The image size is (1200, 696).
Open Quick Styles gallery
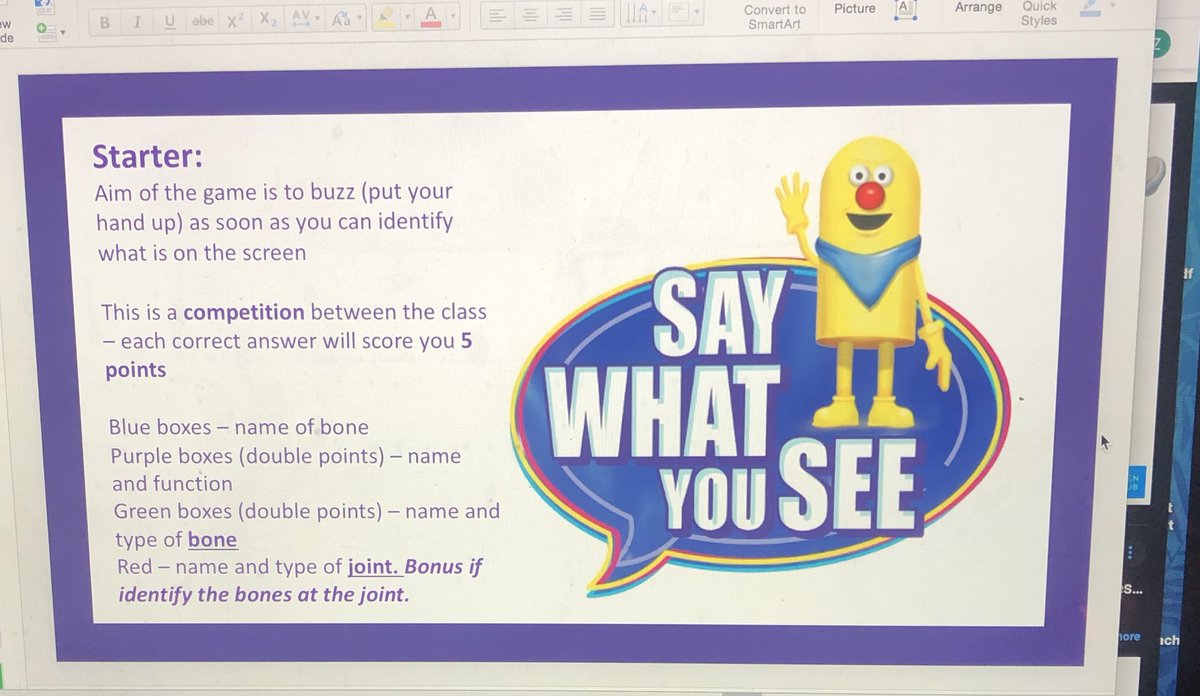click(x=1040, y=12)
